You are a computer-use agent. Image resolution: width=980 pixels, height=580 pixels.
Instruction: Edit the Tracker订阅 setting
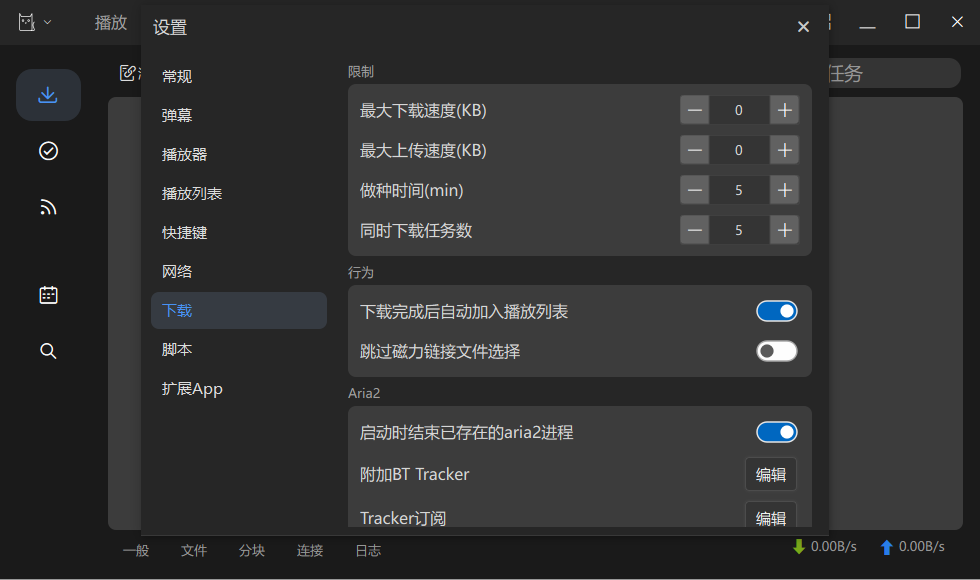click(771, 515)
